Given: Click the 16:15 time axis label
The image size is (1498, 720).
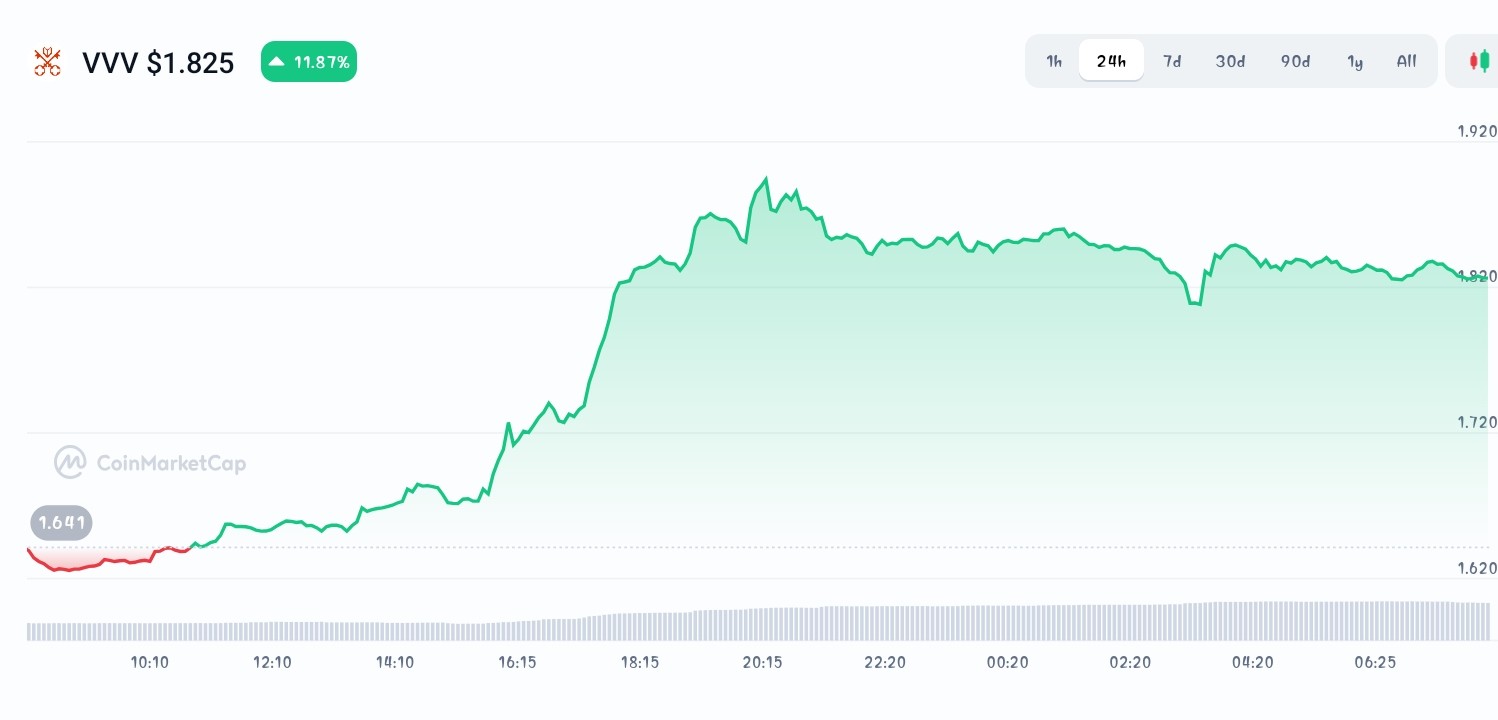Looking at the screenshot, I should (x=517, y=662).
